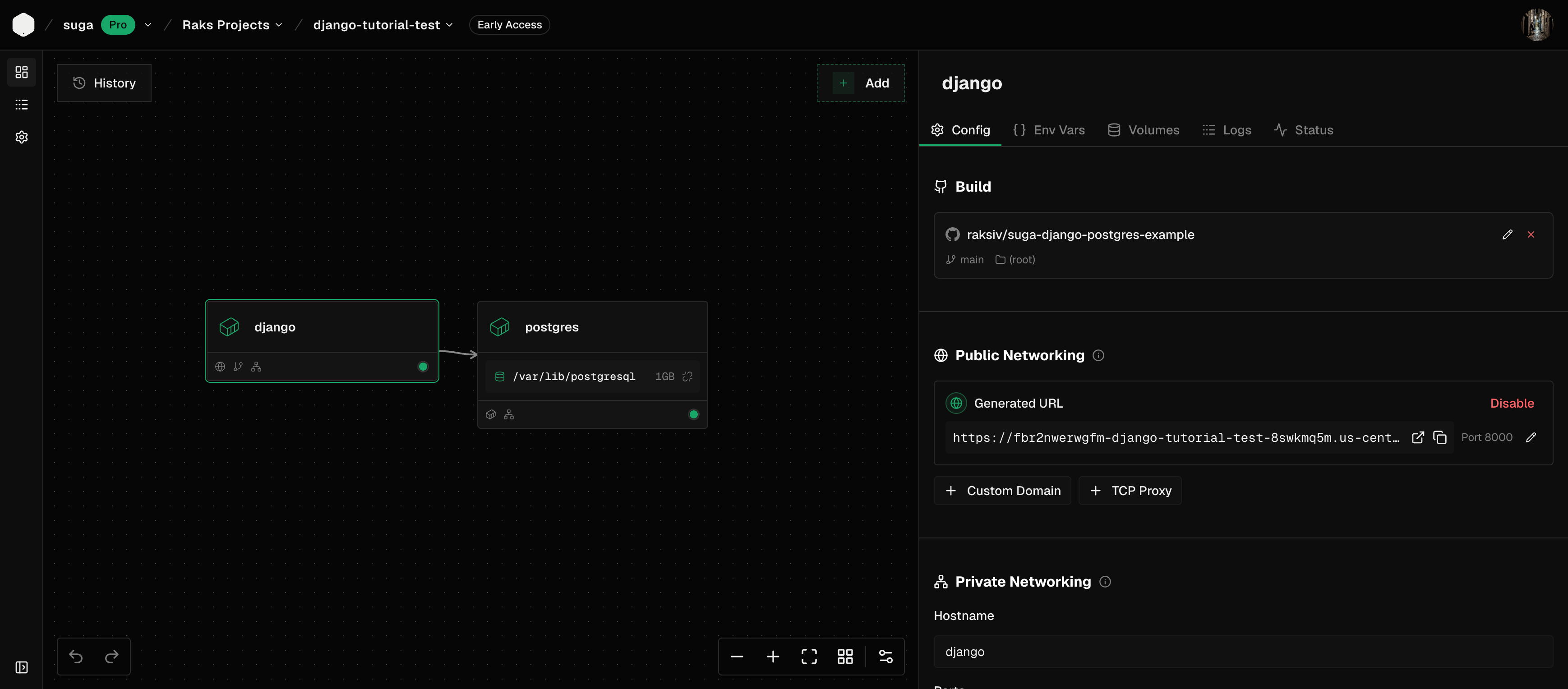1568x689 pixels.
Task: Click the postgres node network icon
Action: pos(509,414)
